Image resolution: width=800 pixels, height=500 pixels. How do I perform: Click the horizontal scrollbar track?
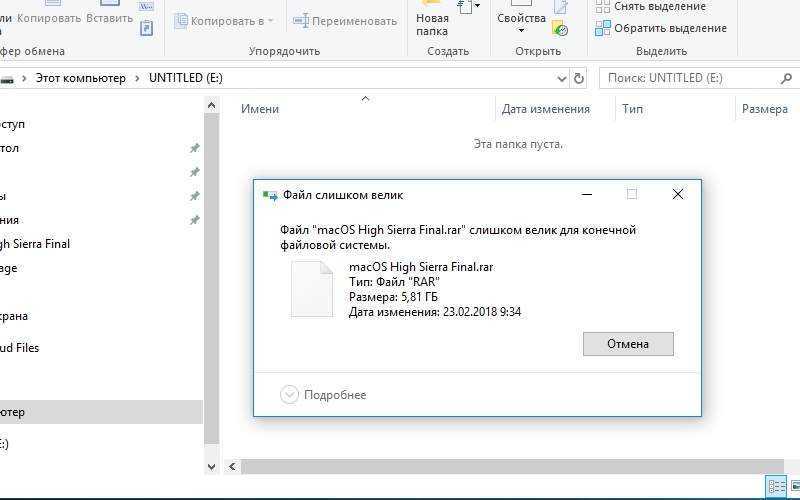pos(512,466)
